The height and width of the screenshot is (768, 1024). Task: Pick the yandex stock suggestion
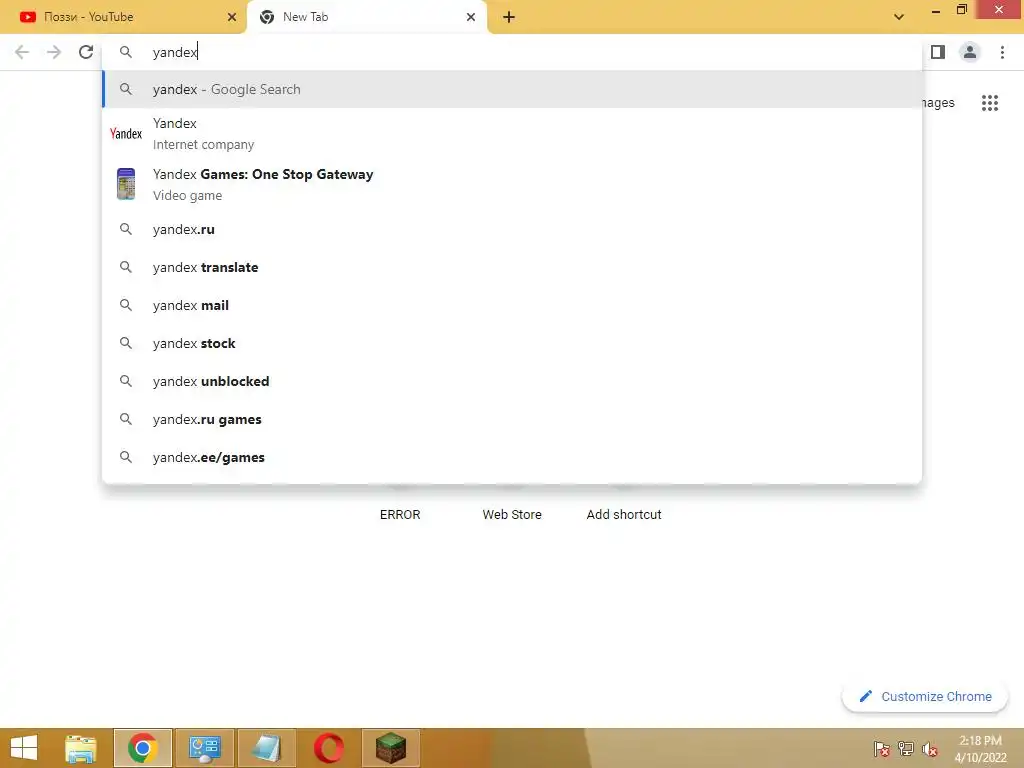click(512, 343)
